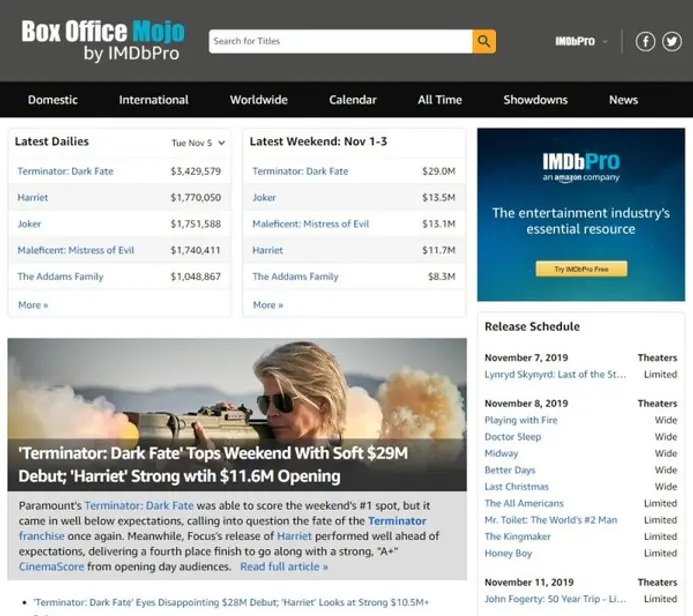Open the Terminator headline image
This screenshot has height=616, width=693.
[x=237, y=390]
